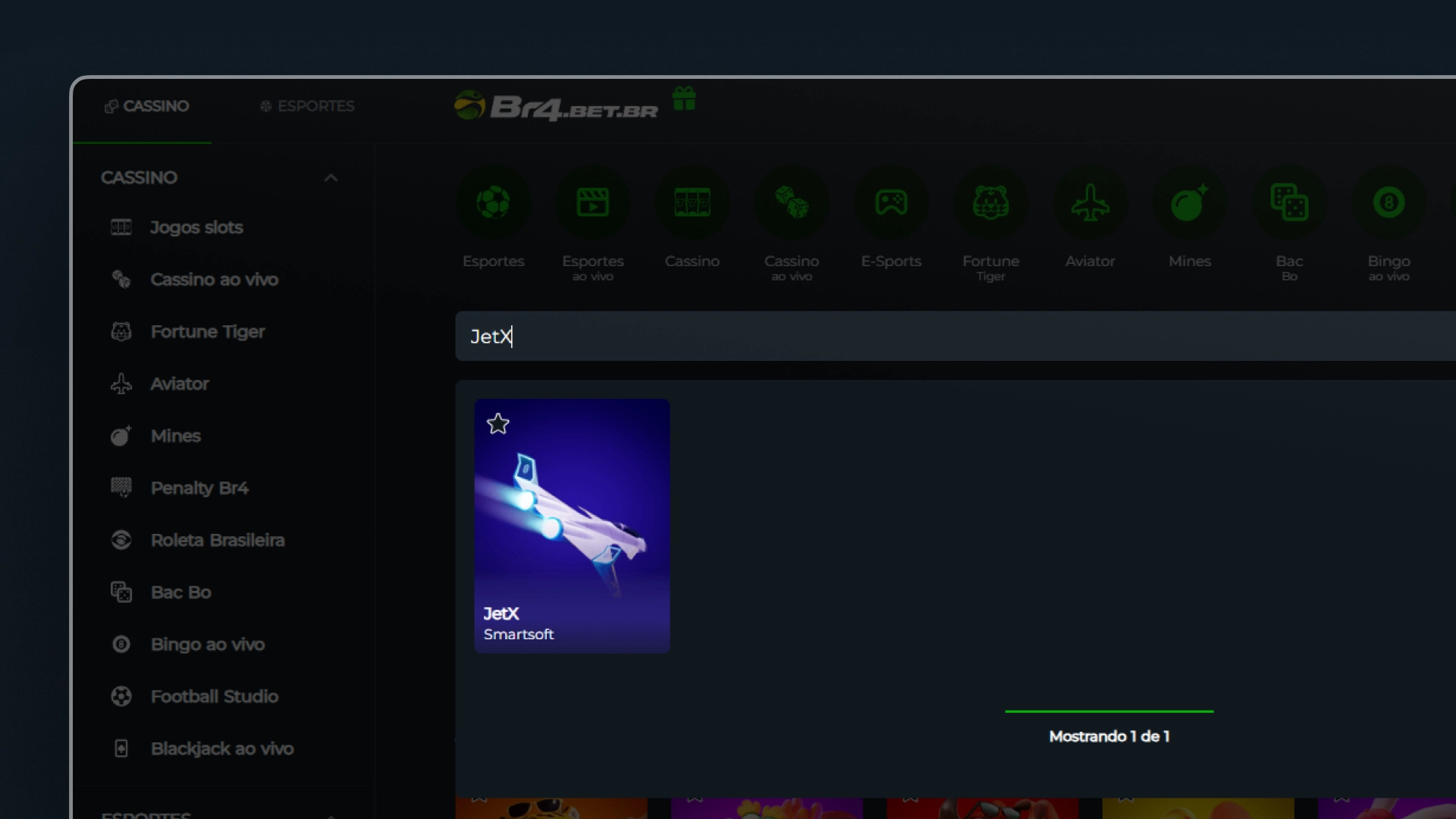The image size is (1456, 819).
Task: Go to Roleta Brasileira sidebar link
Action: pyautogui.click(x=217, y=540)
